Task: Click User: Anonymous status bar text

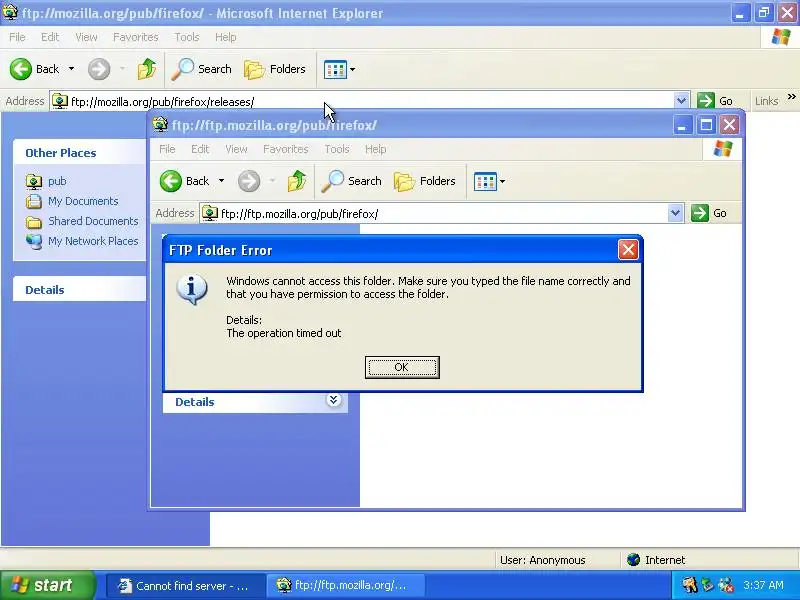Action: click(x=542, y=560)
